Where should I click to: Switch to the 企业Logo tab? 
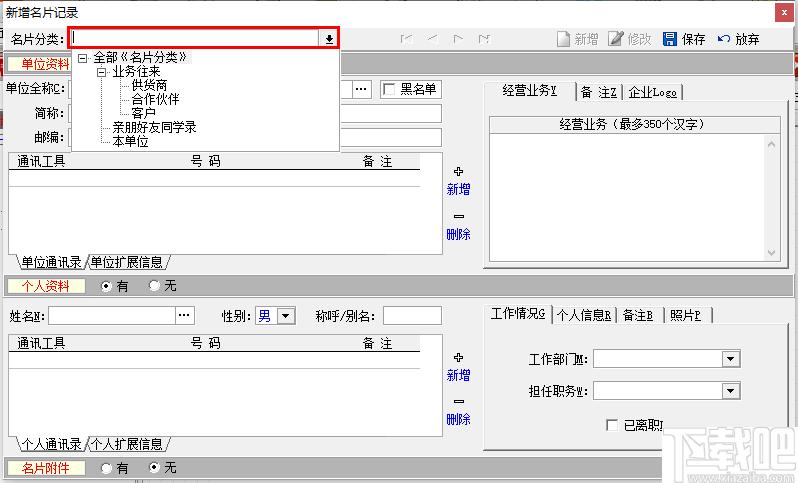(x=652, y=92)
